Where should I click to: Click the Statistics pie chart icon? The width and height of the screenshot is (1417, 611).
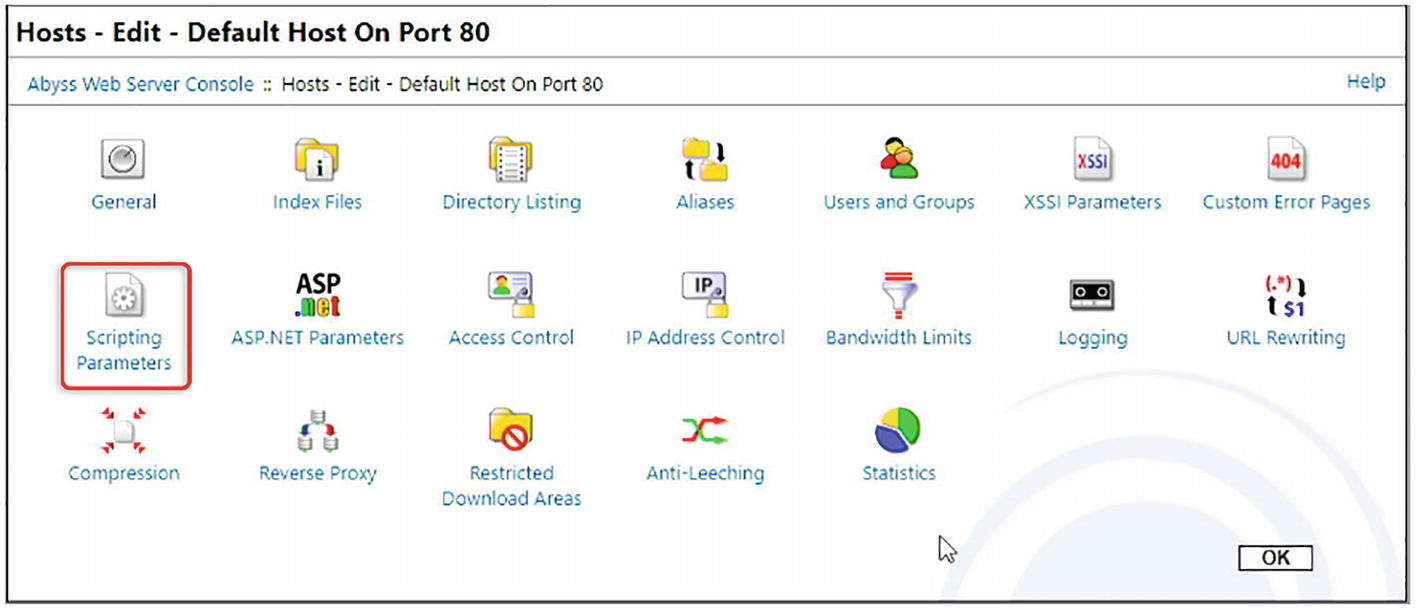[x=898, y=431]
